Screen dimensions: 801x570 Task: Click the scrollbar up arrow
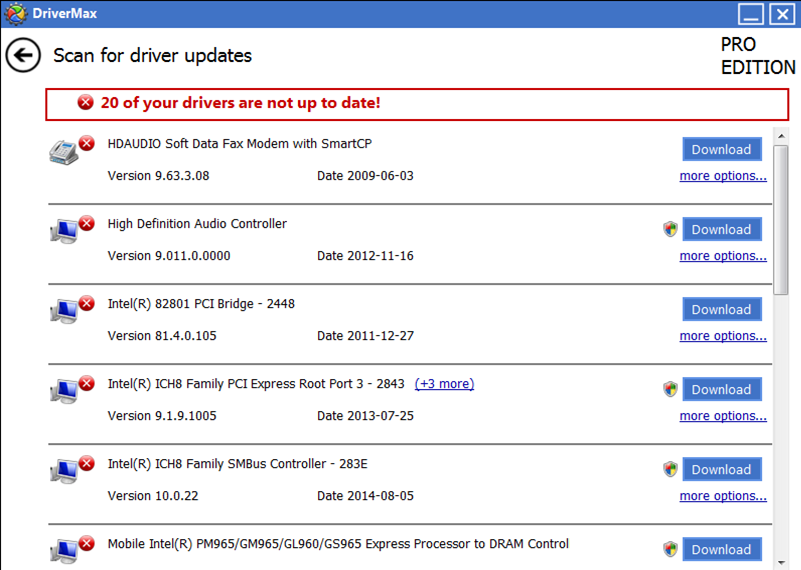point(781,136)
